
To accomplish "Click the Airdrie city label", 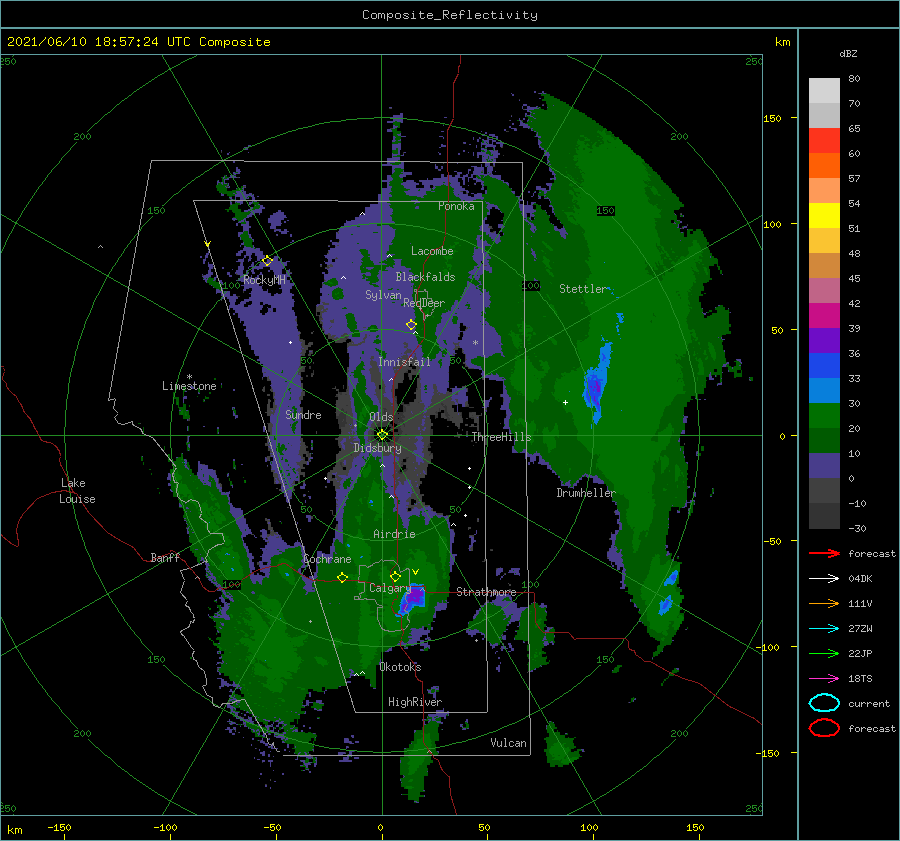I will tap(394, 534).
